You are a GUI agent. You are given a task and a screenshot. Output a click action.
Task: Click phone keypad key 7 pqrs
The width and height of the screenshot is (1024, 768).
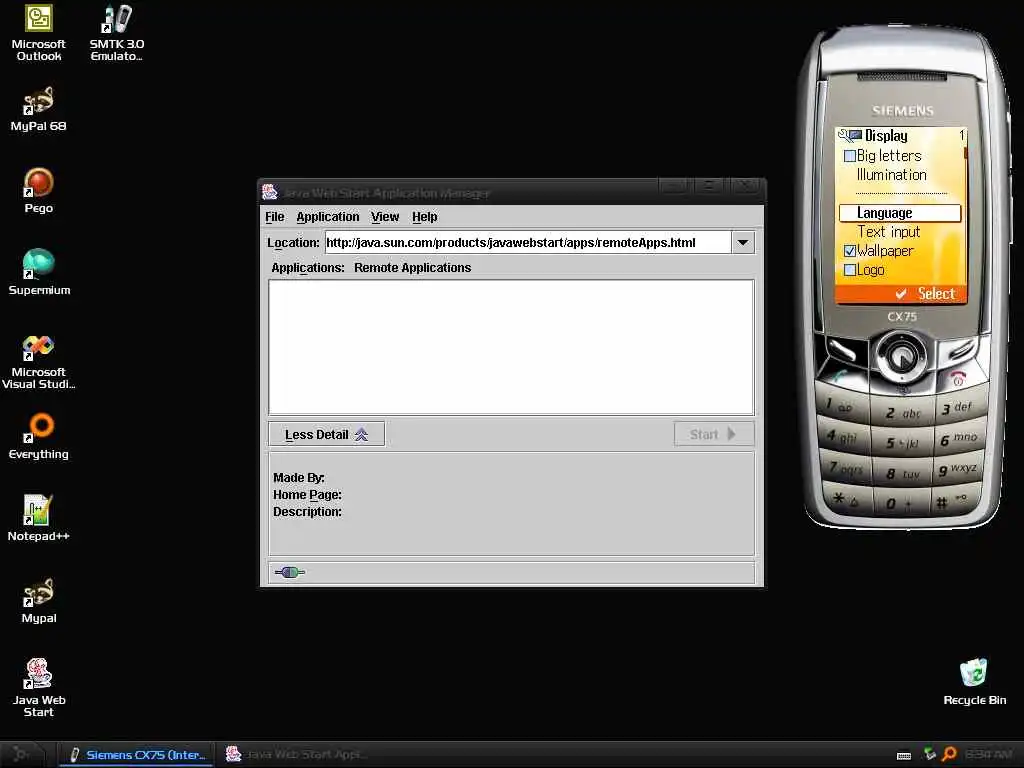pyautogui.click(x=846, y=468)
